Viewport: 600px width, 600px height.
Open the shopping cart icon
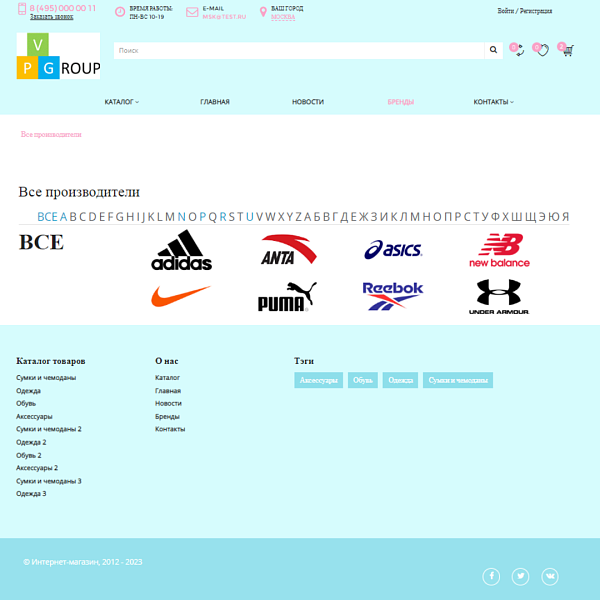pyautogui.click(x=566, y=49)
